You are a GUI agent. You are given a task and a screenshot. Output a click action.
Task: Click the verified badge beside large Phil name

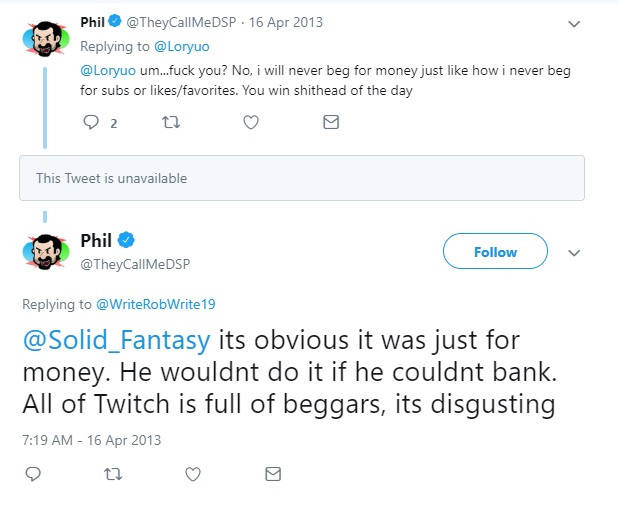(x=126, y=240)
